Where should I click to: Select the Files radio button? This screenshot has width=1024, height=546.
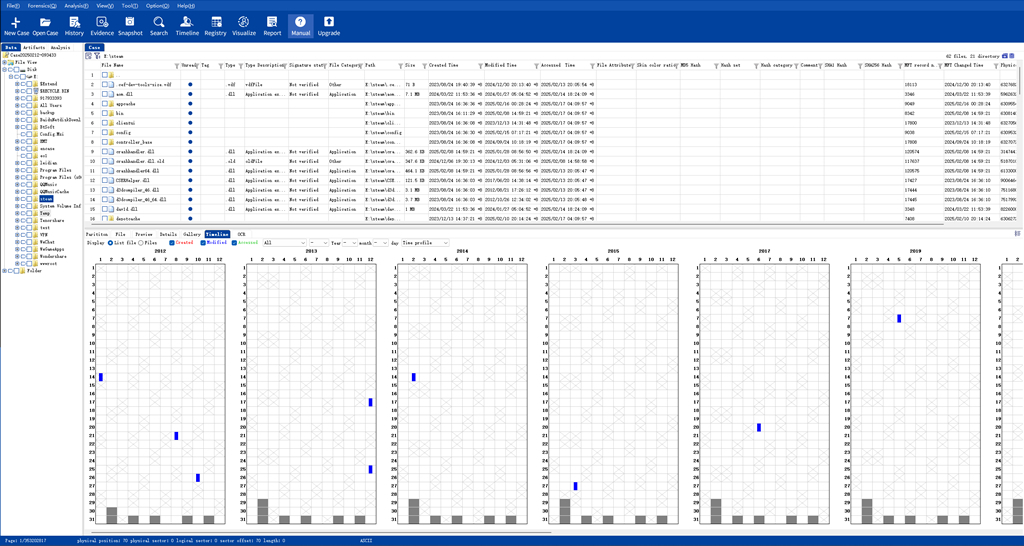tap(140, 242)
